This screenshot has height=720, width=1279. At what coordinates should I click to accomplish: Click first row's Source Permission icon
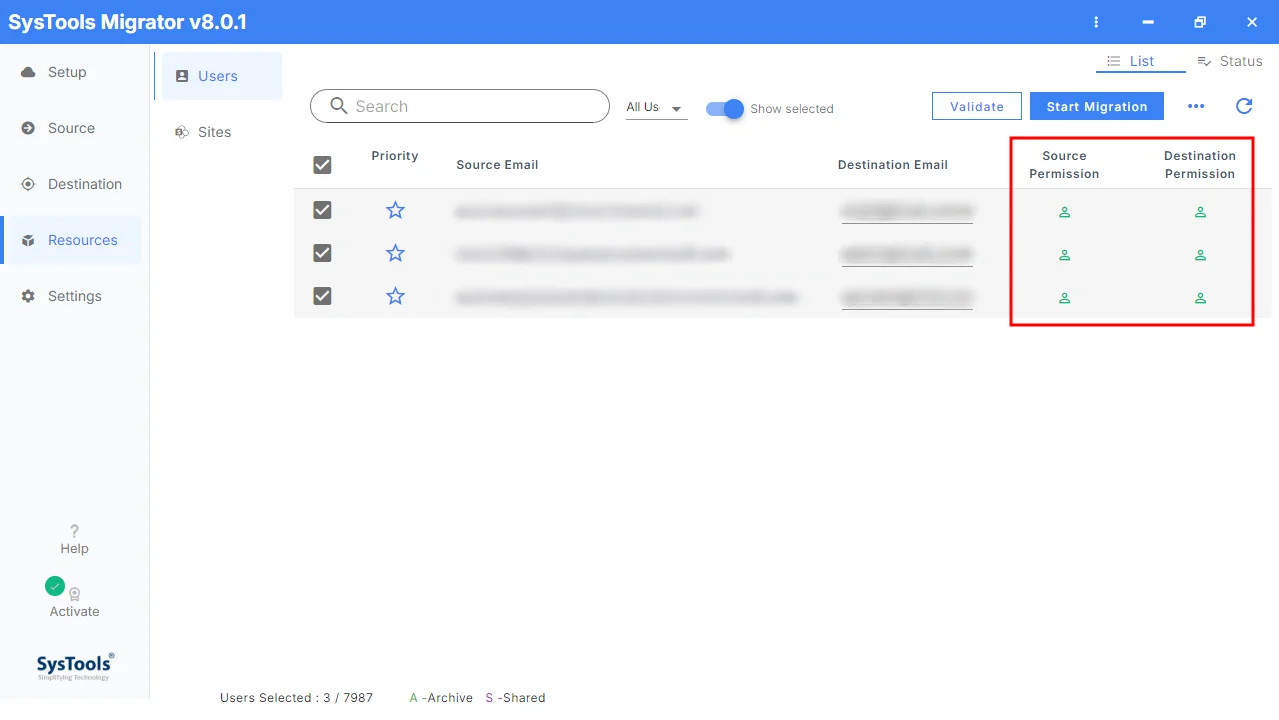pos(1065,212)
